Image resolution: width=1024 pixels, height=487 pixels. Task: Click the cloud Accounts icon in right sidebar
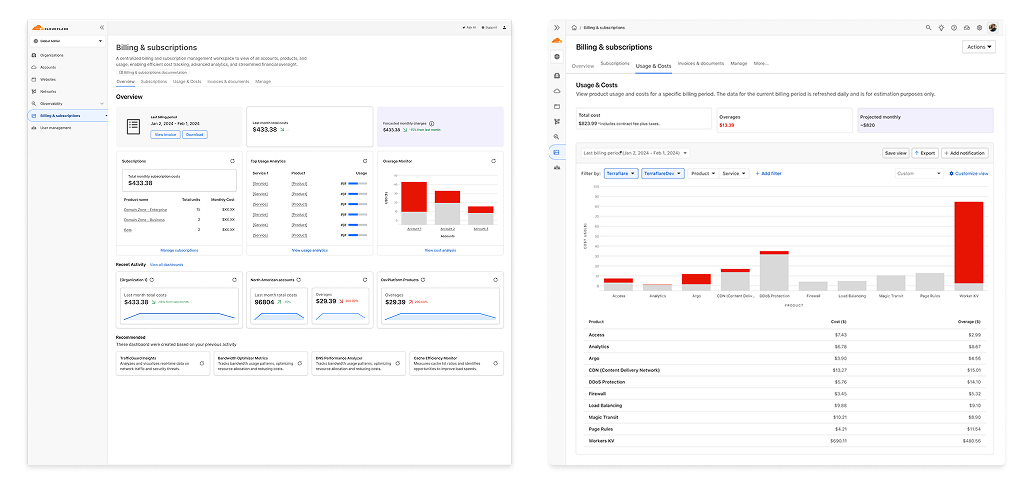coord(556,91)
